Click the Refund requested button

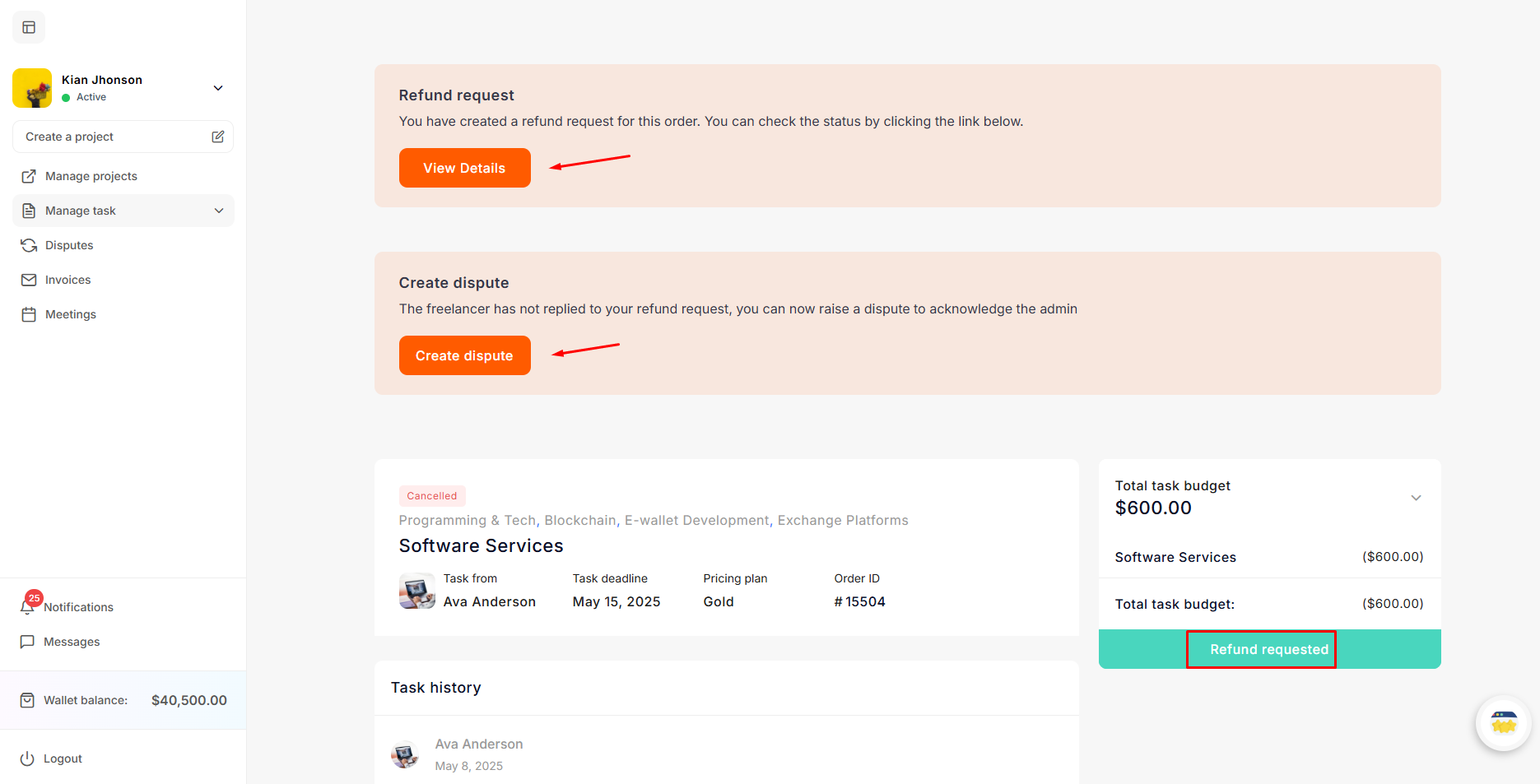[x=1268, y=649]
